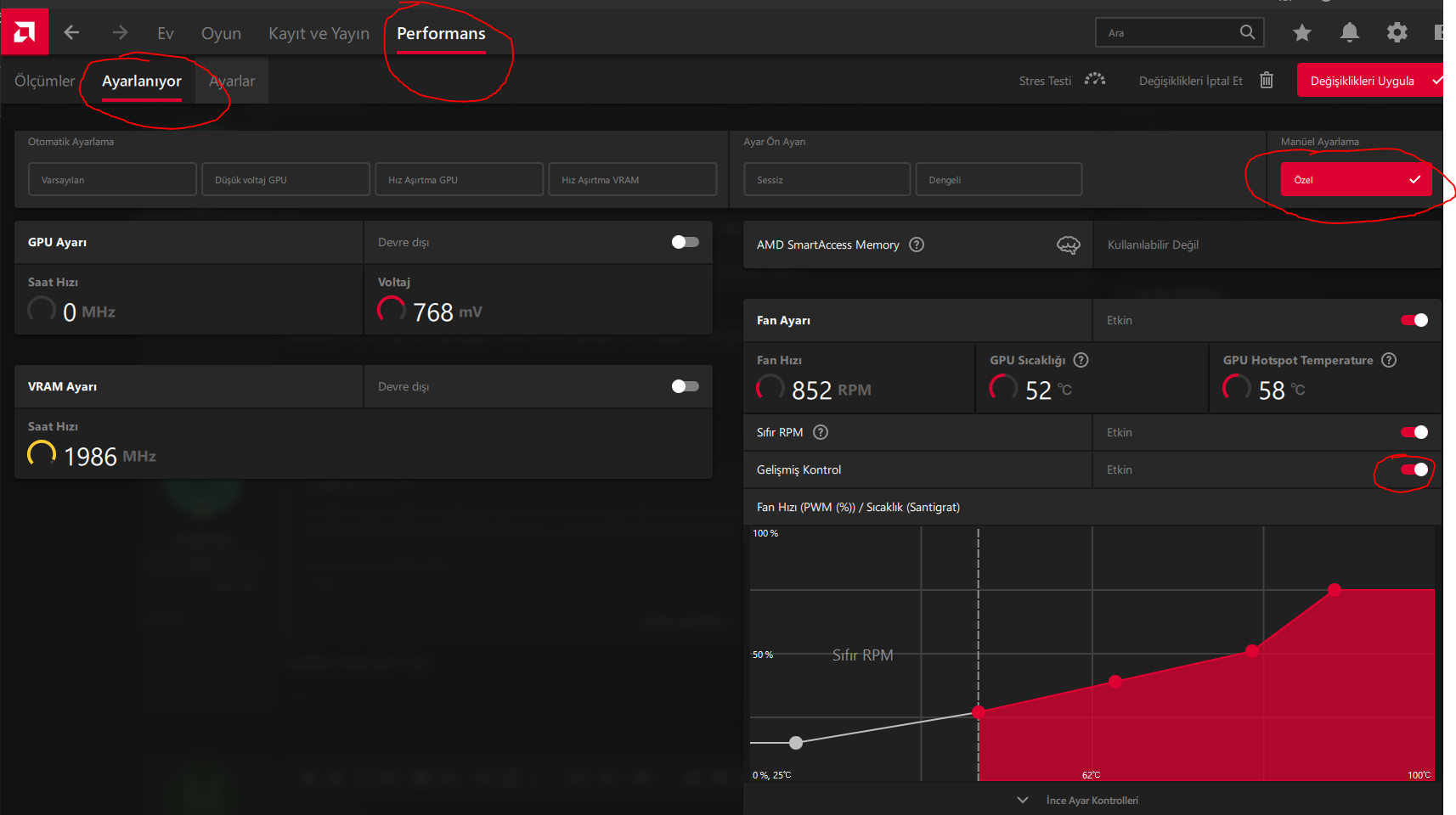Screen dimensions: 1456x815
Task: Switch to Ölçümler sub-tab
Action: click(x=45, y=81)
